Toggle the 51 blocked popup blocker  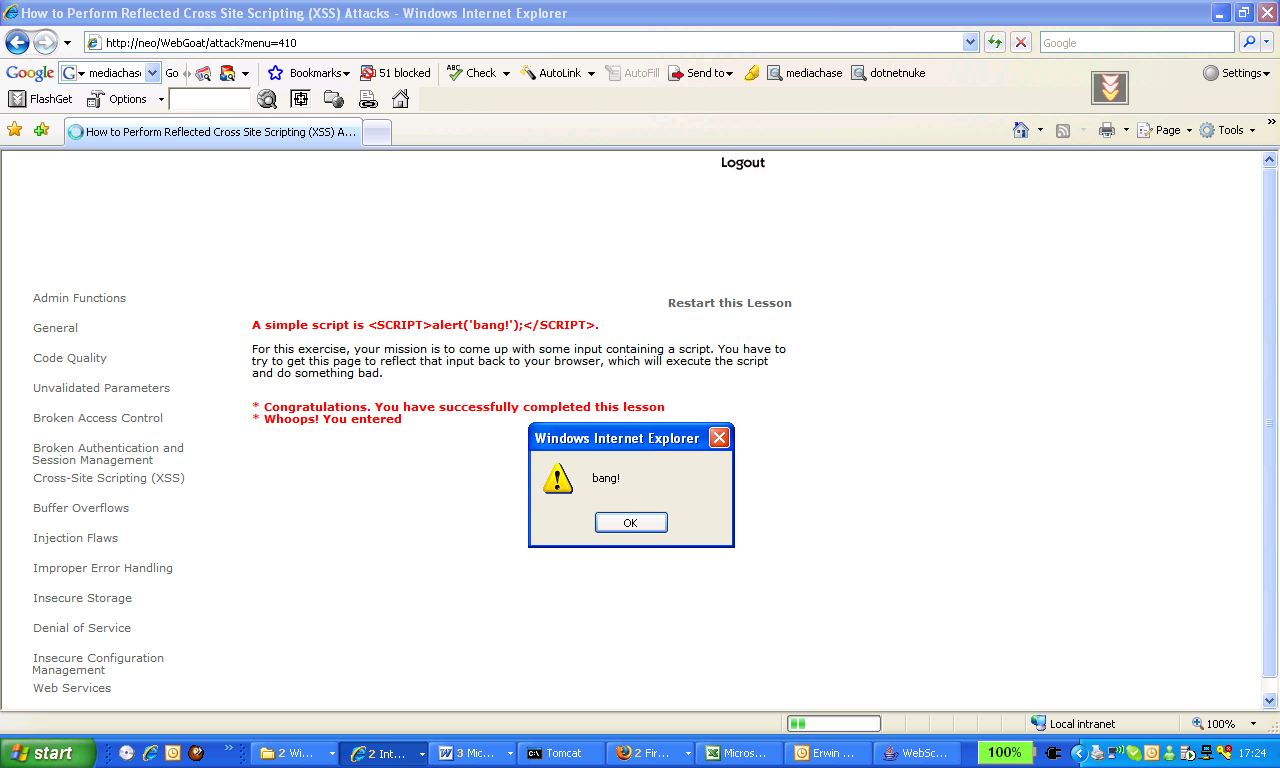[x=396, y=73]
